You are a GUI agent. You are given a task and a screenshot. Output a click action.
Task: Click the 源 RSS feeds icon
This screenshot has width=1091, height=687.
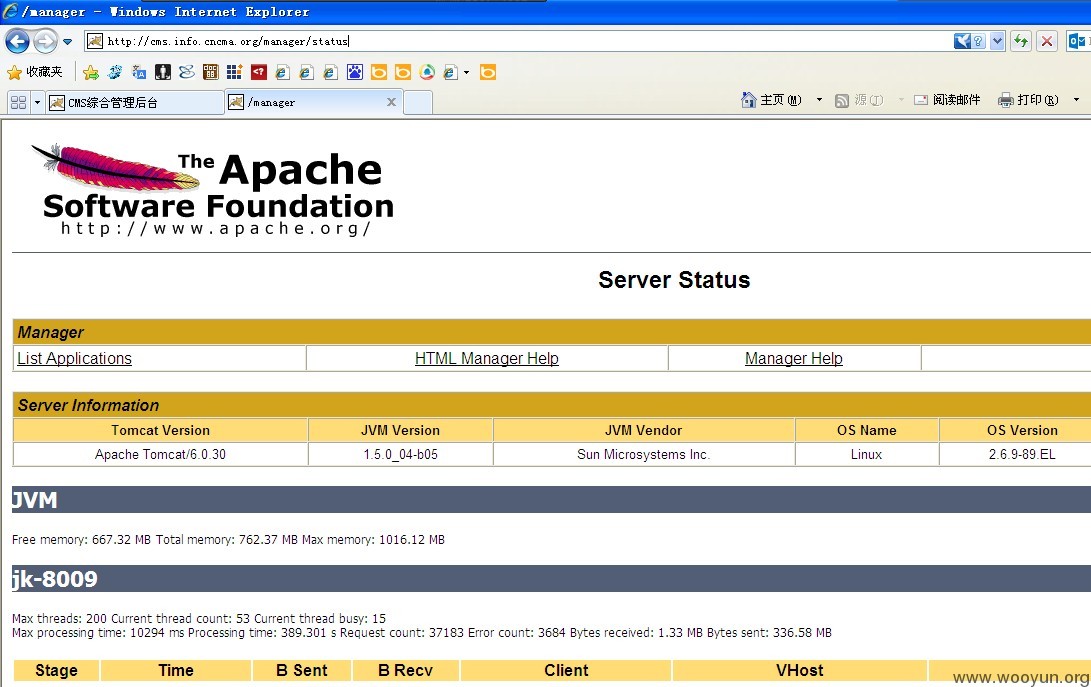842,100
